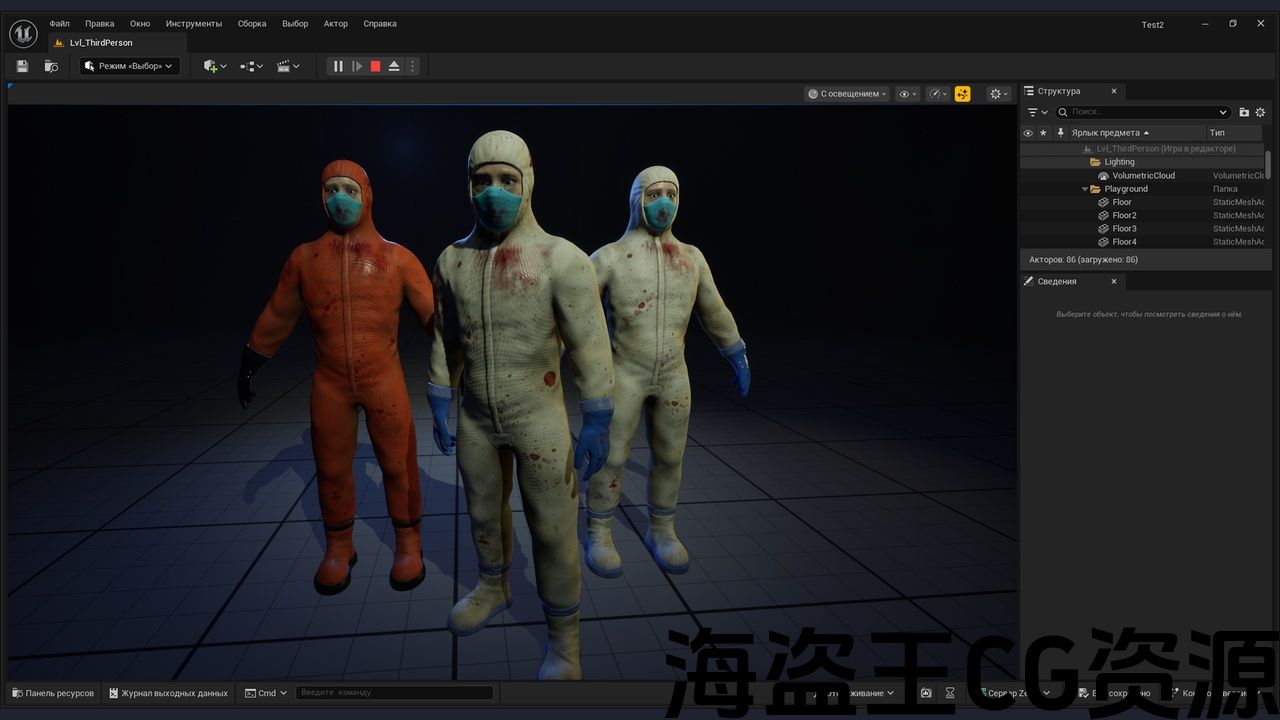Switch to the Сведения tab
The width and height of the screenshot is (1280, 720).
point(1057,282)
